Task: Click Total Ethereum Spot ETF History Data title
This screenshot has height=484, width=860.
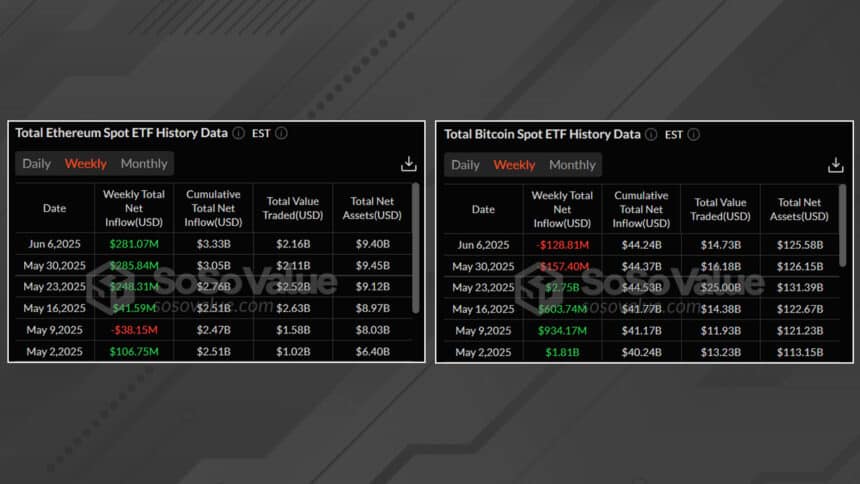Action: tap(121, 133)
